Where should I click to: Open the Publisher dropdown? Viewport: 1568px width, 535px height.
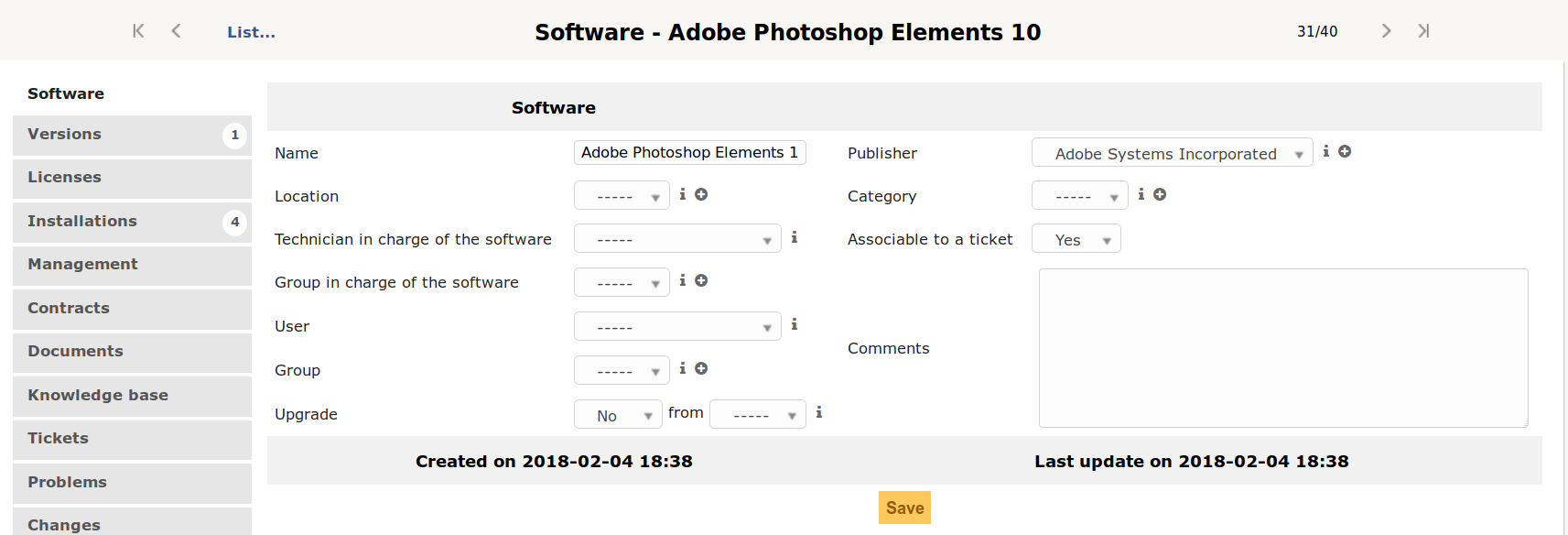coord(1172,153)
